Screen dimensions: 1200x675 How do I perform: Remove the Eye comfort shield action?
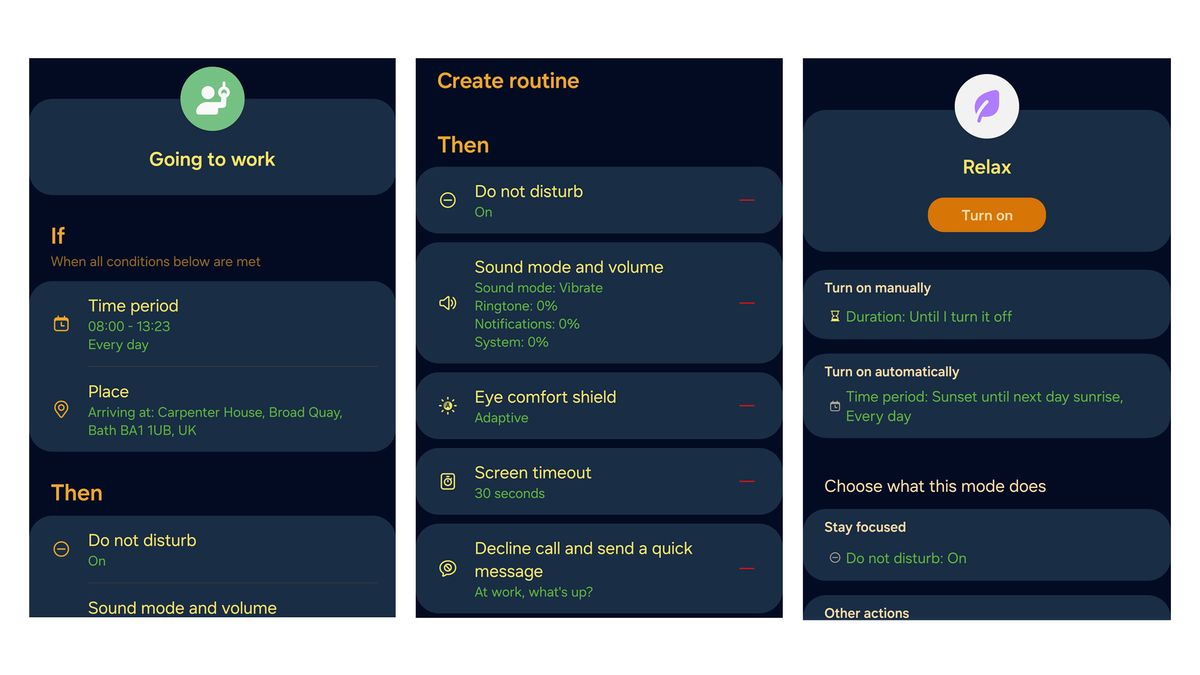tap(746, 406)
